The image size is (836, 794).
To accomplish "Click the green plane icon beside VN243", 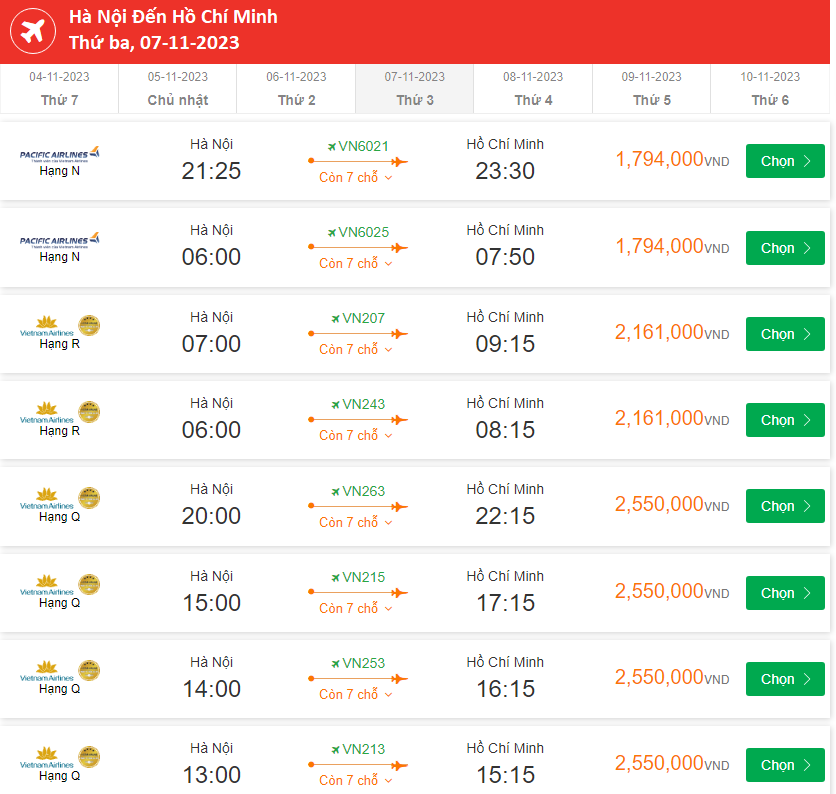I will 335,405.
